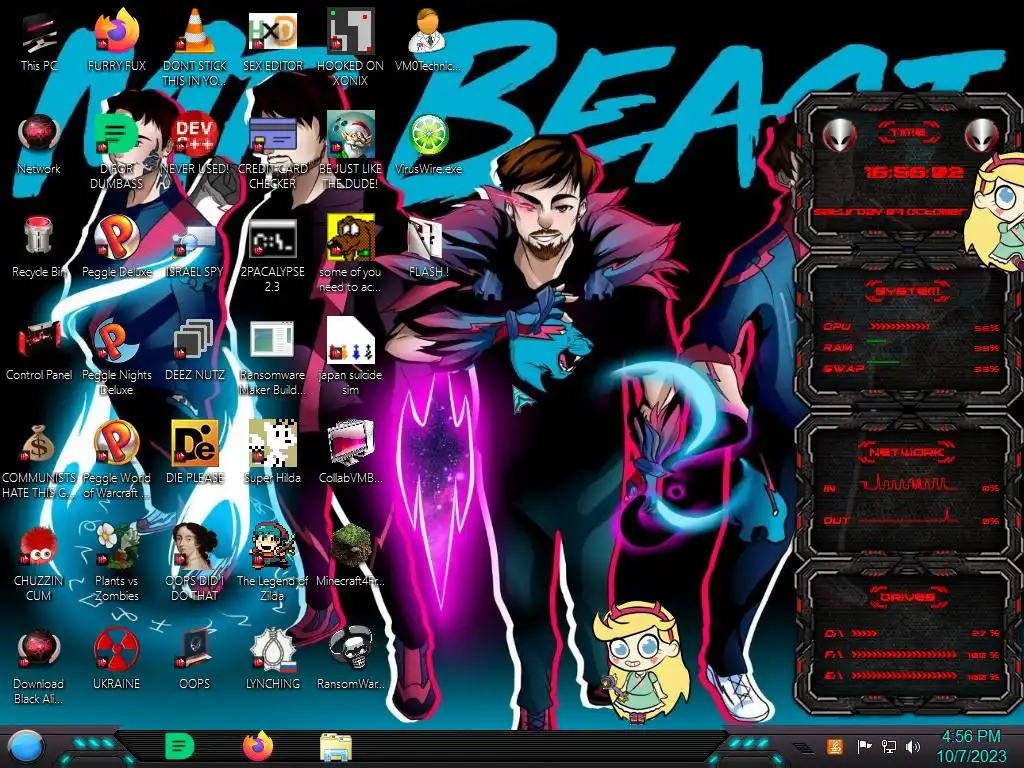Image resolution: width=1024 pixels, height=768 pixels.
Task: Open the LYNCHING desktop icon
Action: click(x=272, y=649)
